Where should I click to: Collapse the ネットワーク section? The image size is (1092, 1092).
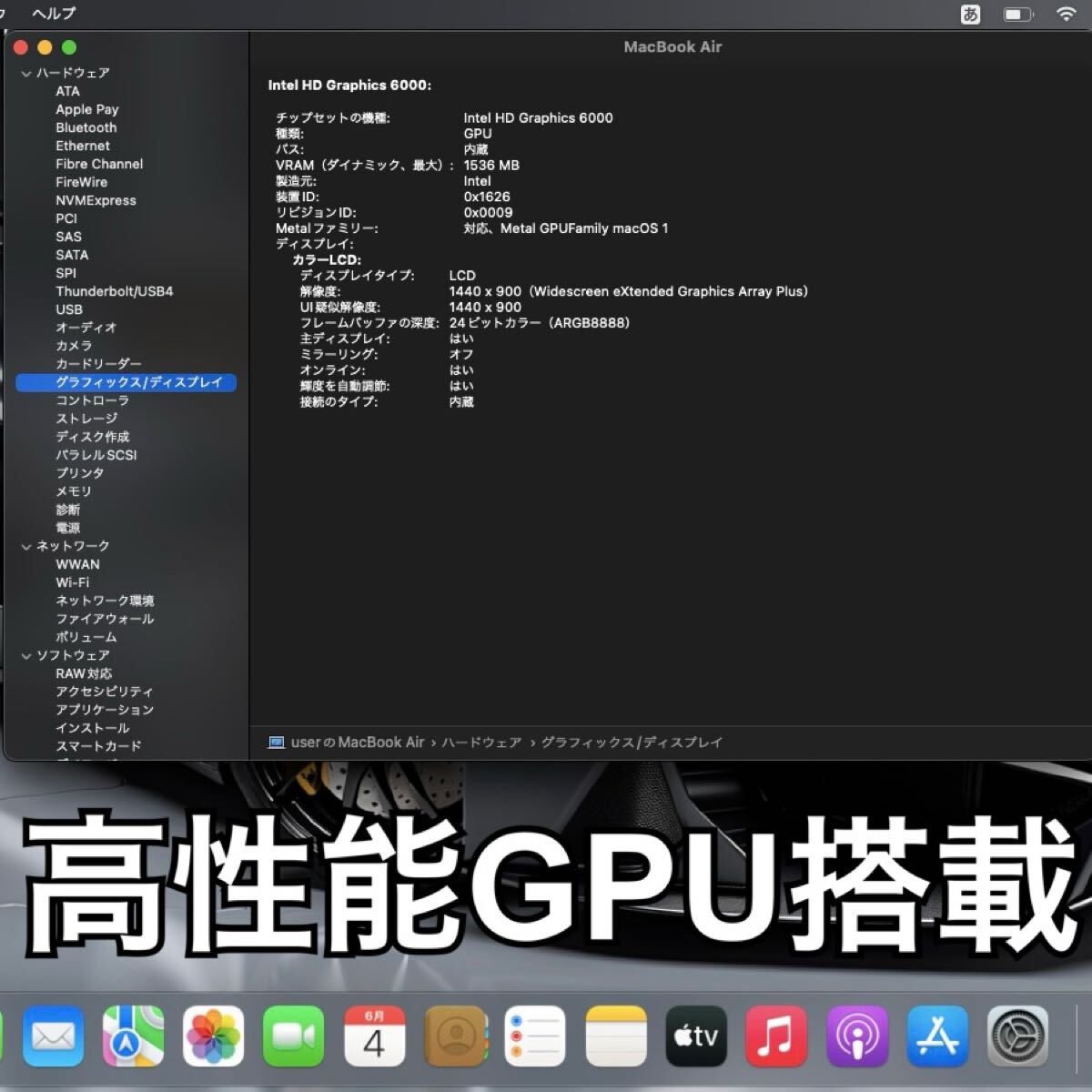click(26, 547)
